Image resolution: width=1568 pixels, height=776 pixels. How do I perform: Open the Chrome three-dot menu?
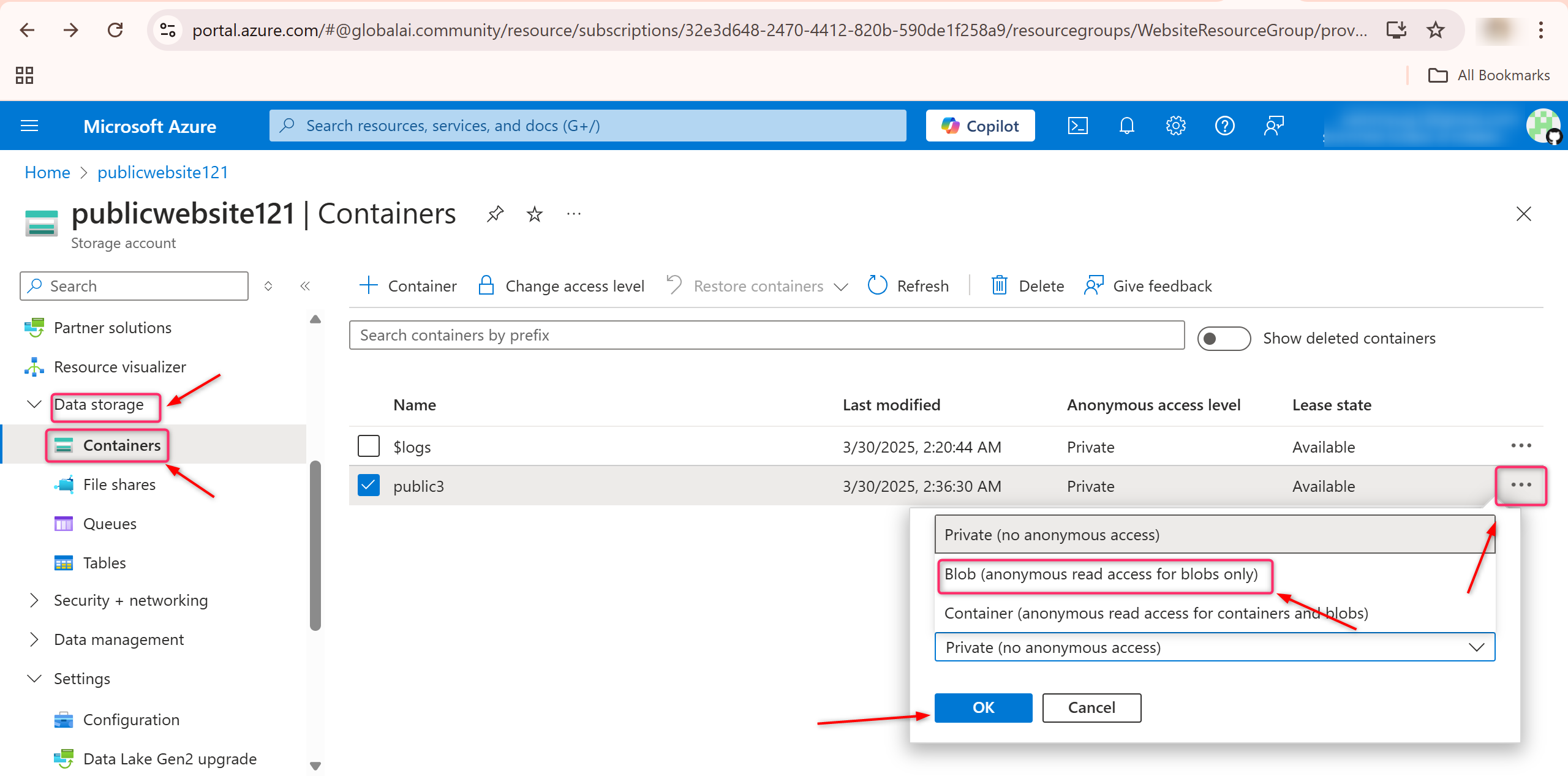(x=1541, y=30)
